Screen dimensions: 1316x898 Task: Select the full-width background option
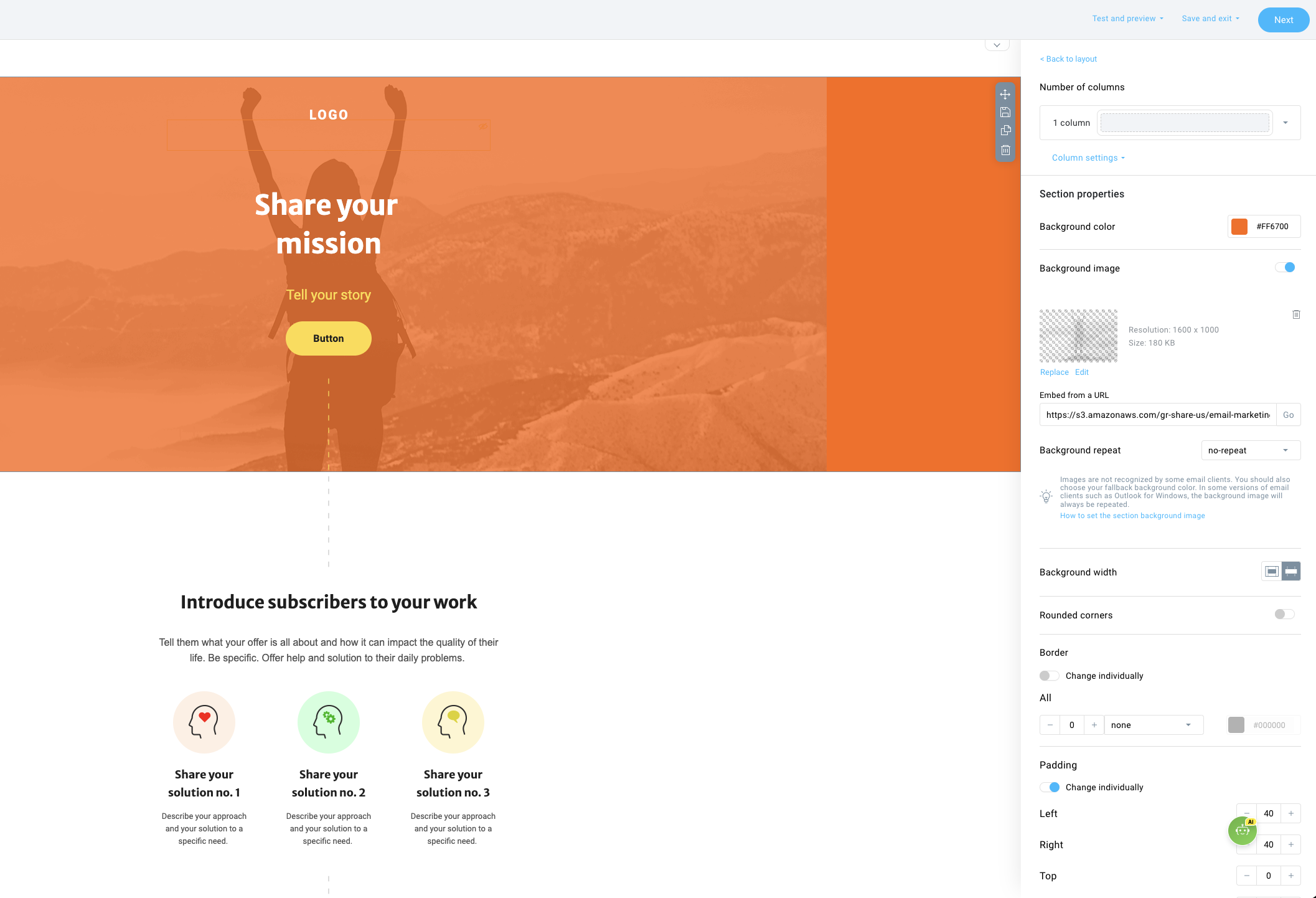(x=1290, y=571)
